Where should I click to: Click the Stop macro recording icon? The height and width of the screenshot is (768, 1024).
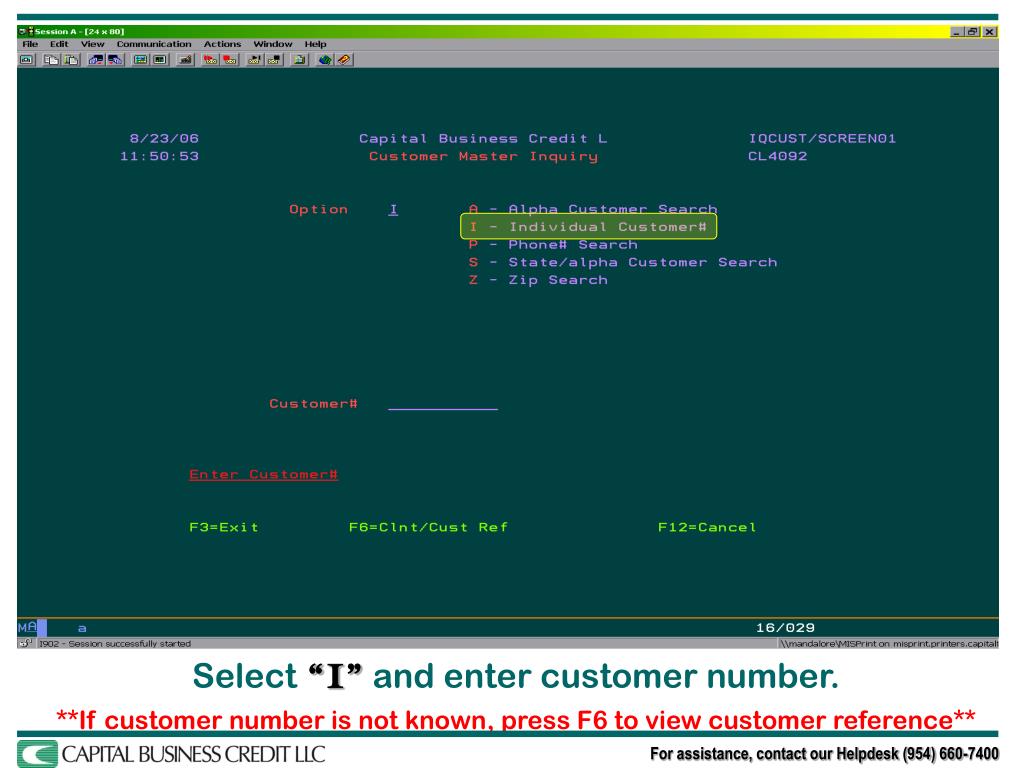[230, 59]
